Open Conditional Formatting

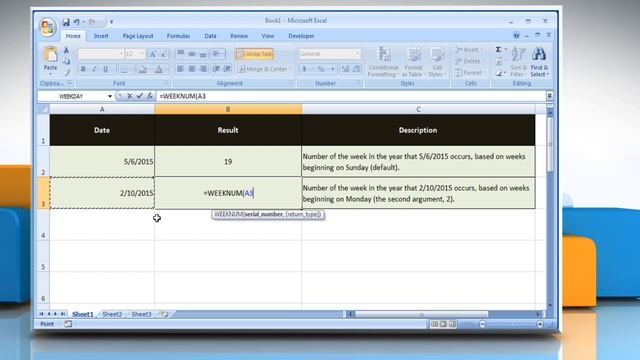pyautogui.click(x=383, y=62)
